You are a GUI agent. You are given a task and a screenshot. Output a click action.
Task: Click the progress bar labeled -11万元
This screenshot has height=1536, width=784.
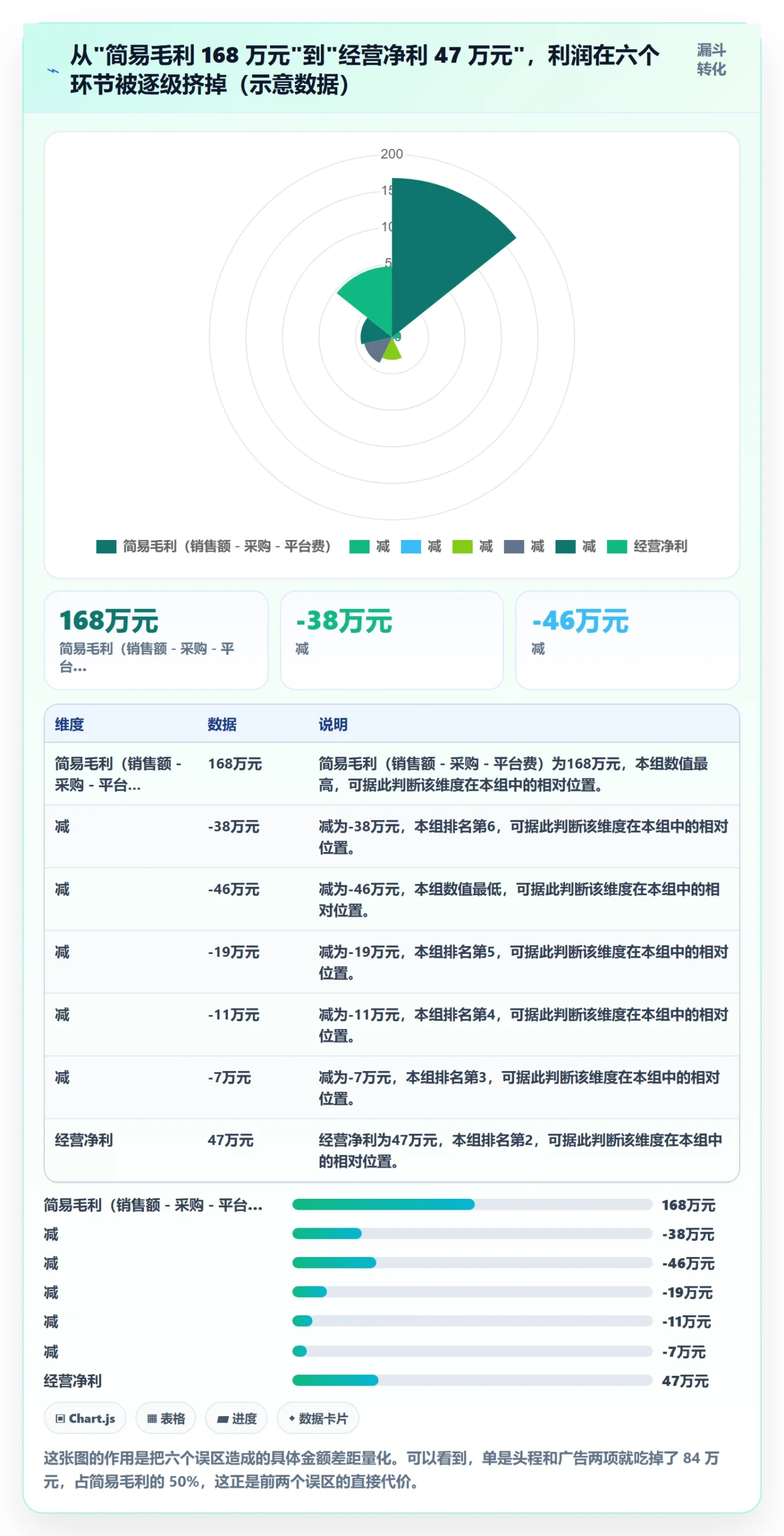472,1322
